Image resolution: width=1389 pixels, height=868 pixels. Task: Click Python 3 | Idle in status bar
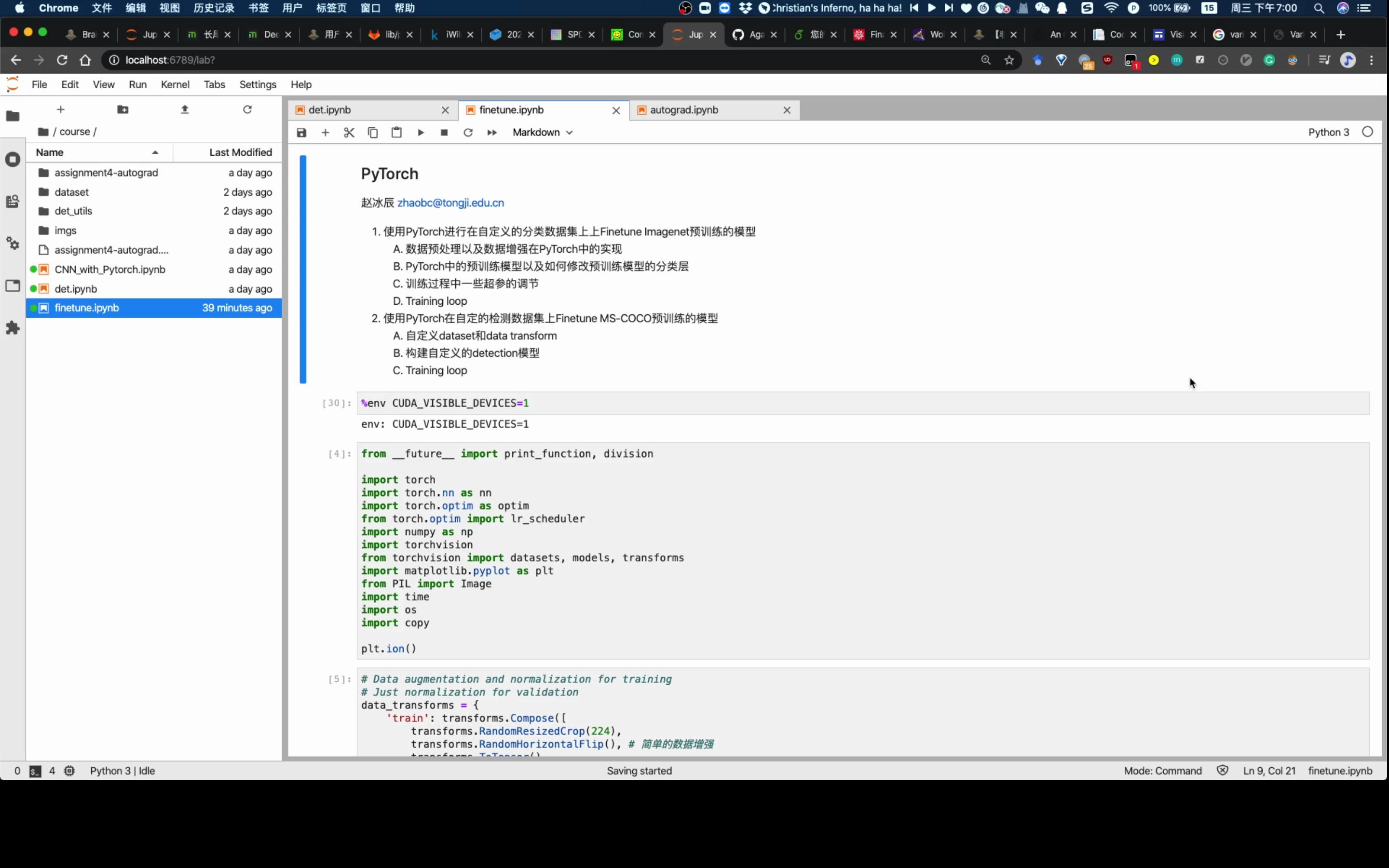pos(122,771)
